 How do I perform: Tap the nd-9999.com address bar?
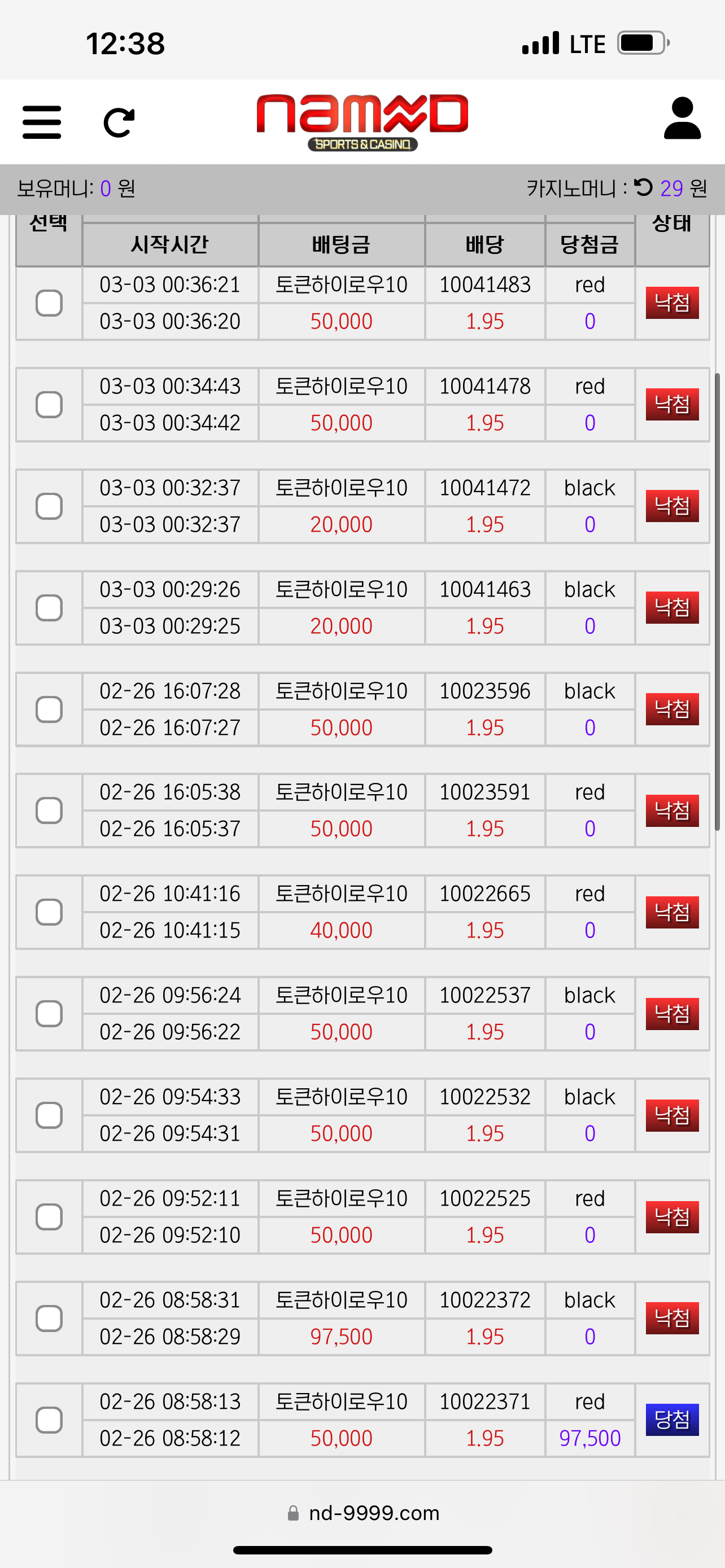click(x=363, y=1513)
